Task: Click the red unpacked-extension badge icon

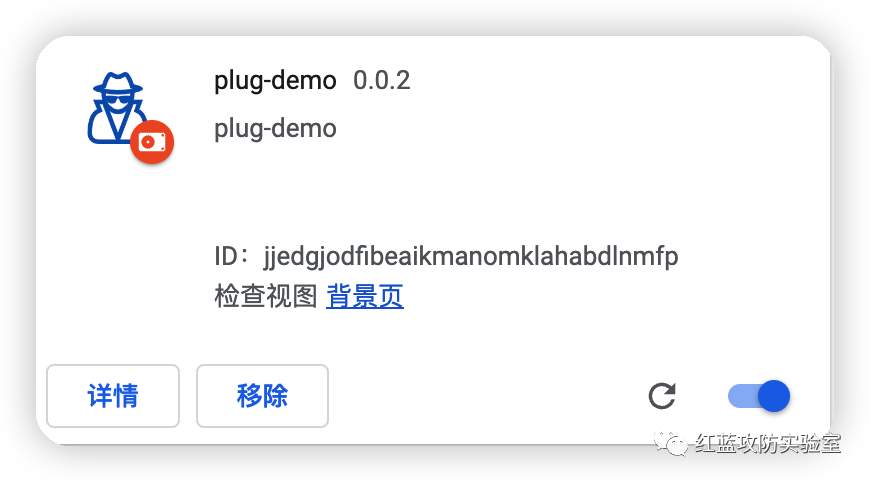Action: pyautogui.click(x=152, y=142)
